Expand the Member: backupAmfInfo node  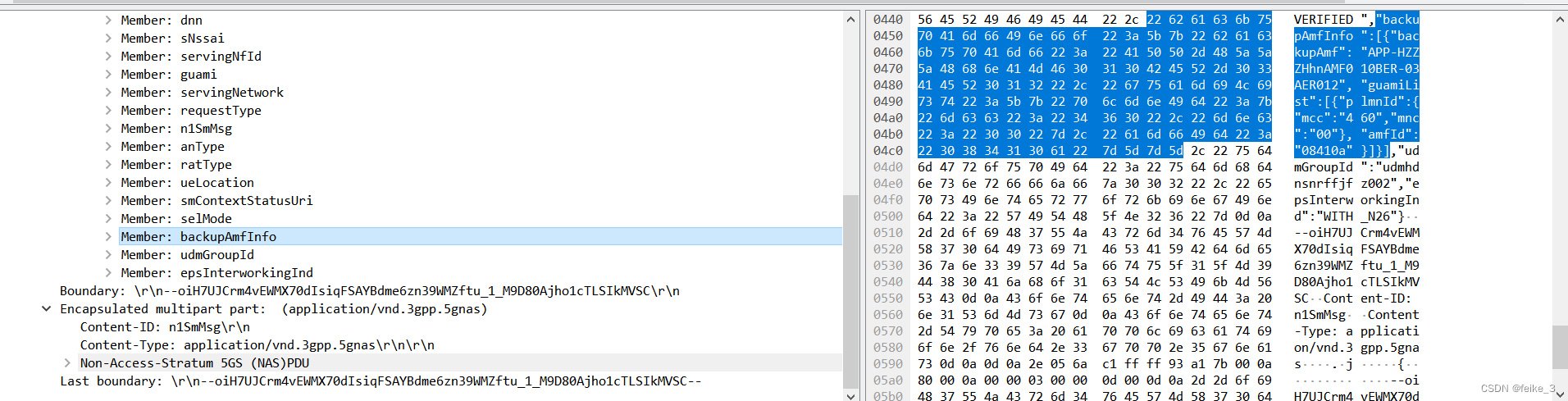108,236
